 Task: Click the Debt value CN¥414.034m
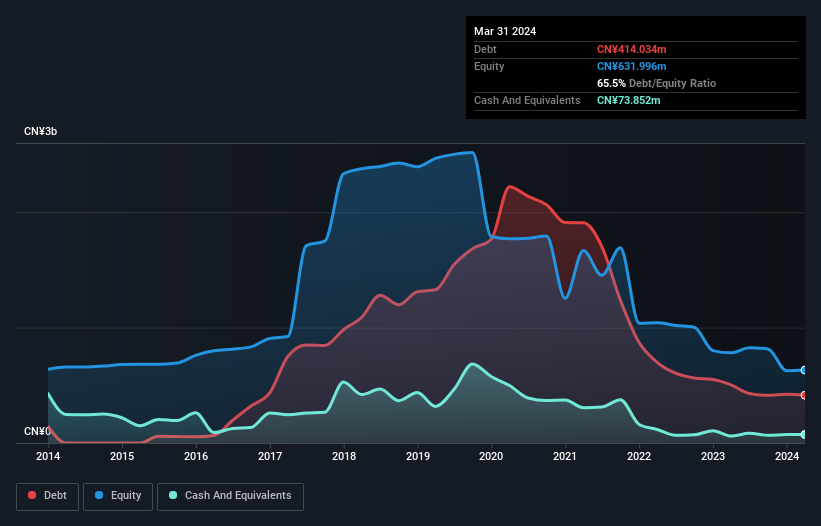631,49
